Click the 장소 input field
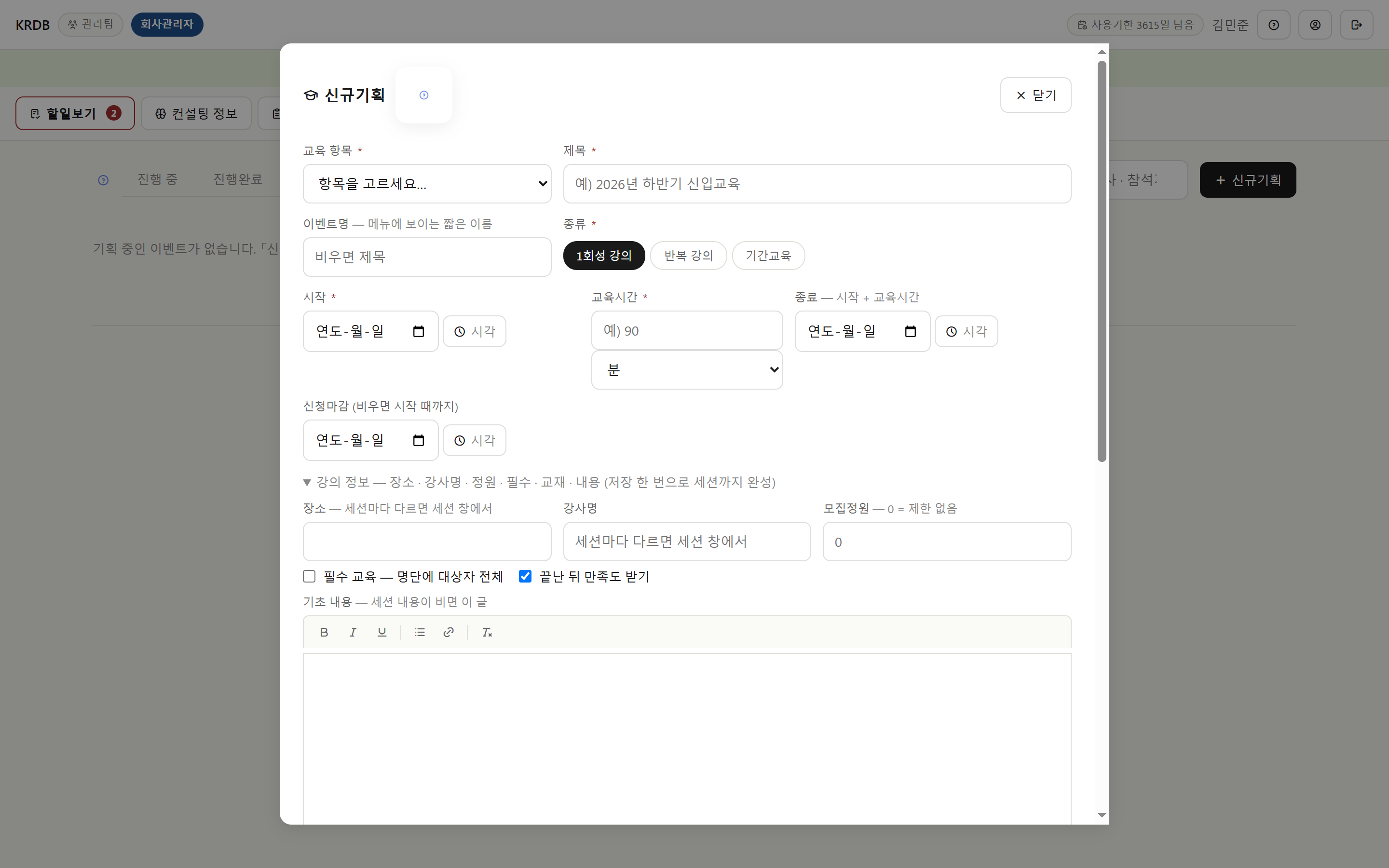The height and width of the screenshot is (868, 1389). [x=427, y=542]
